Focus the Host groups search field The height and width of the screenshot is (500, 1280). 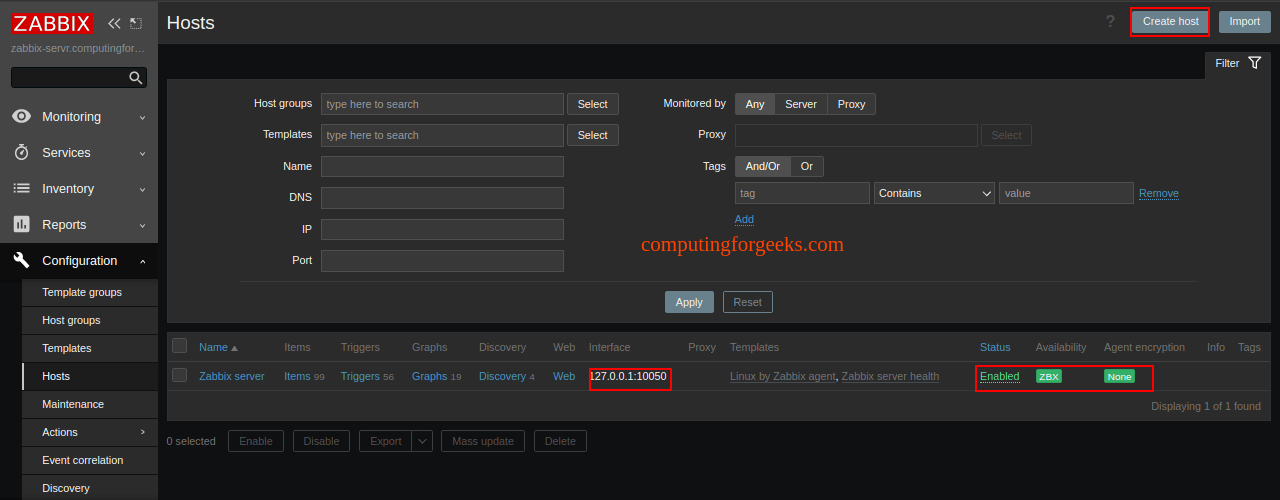(x=442, y=104)
